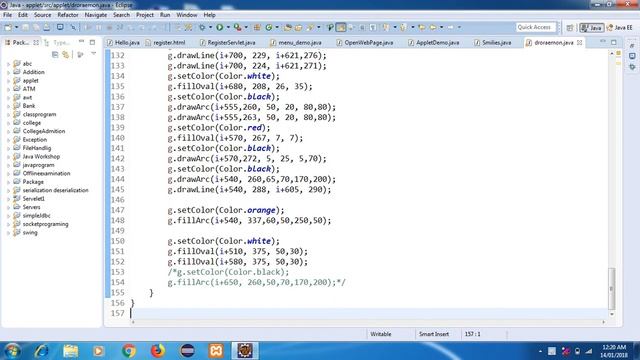640x360 pixels.
Task: Select the Java Workshop project
Action: (x=41, y=157)
